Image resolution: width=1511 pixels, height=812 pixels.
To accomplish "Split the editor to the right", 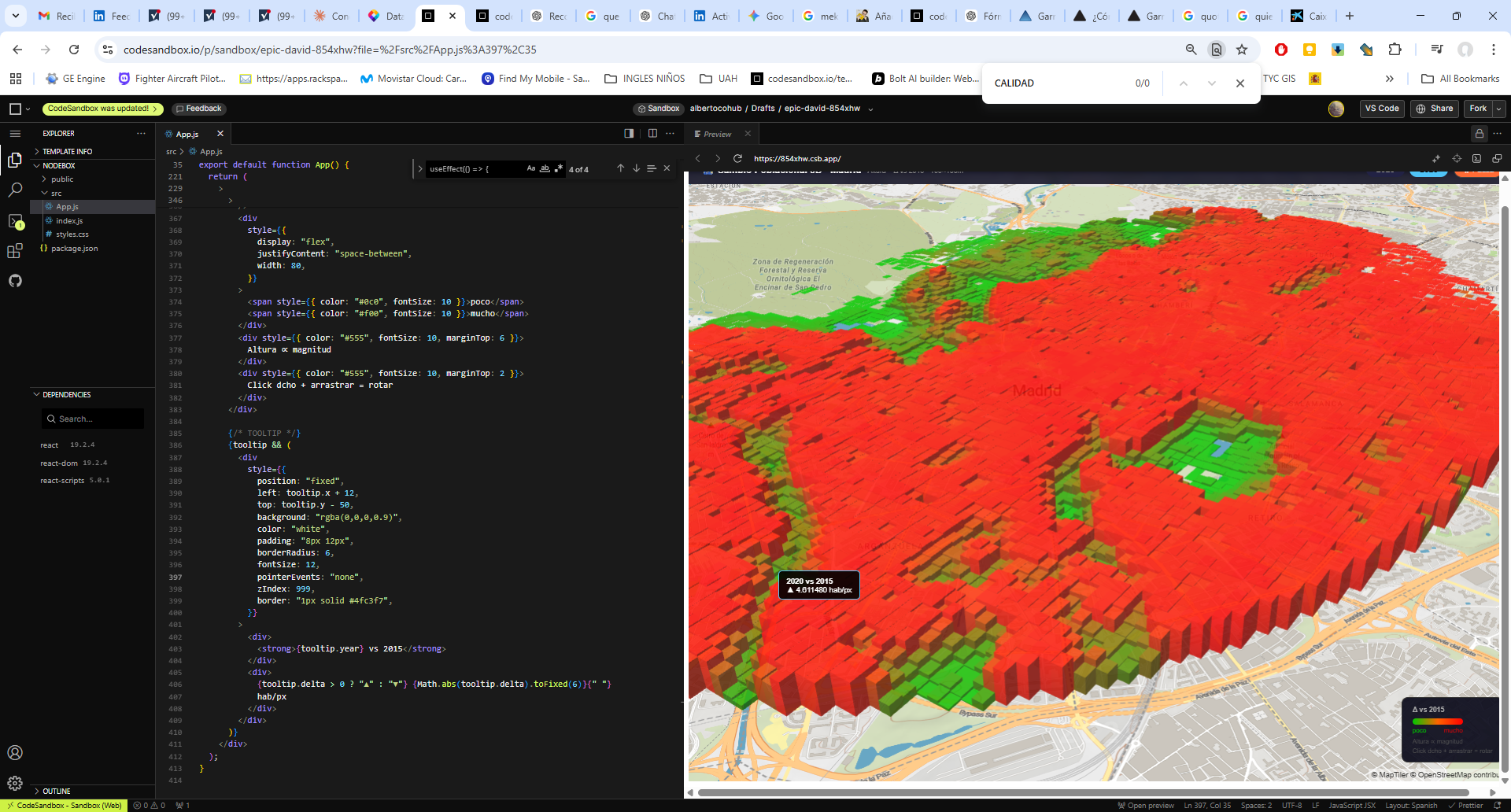I will point(652,134).
